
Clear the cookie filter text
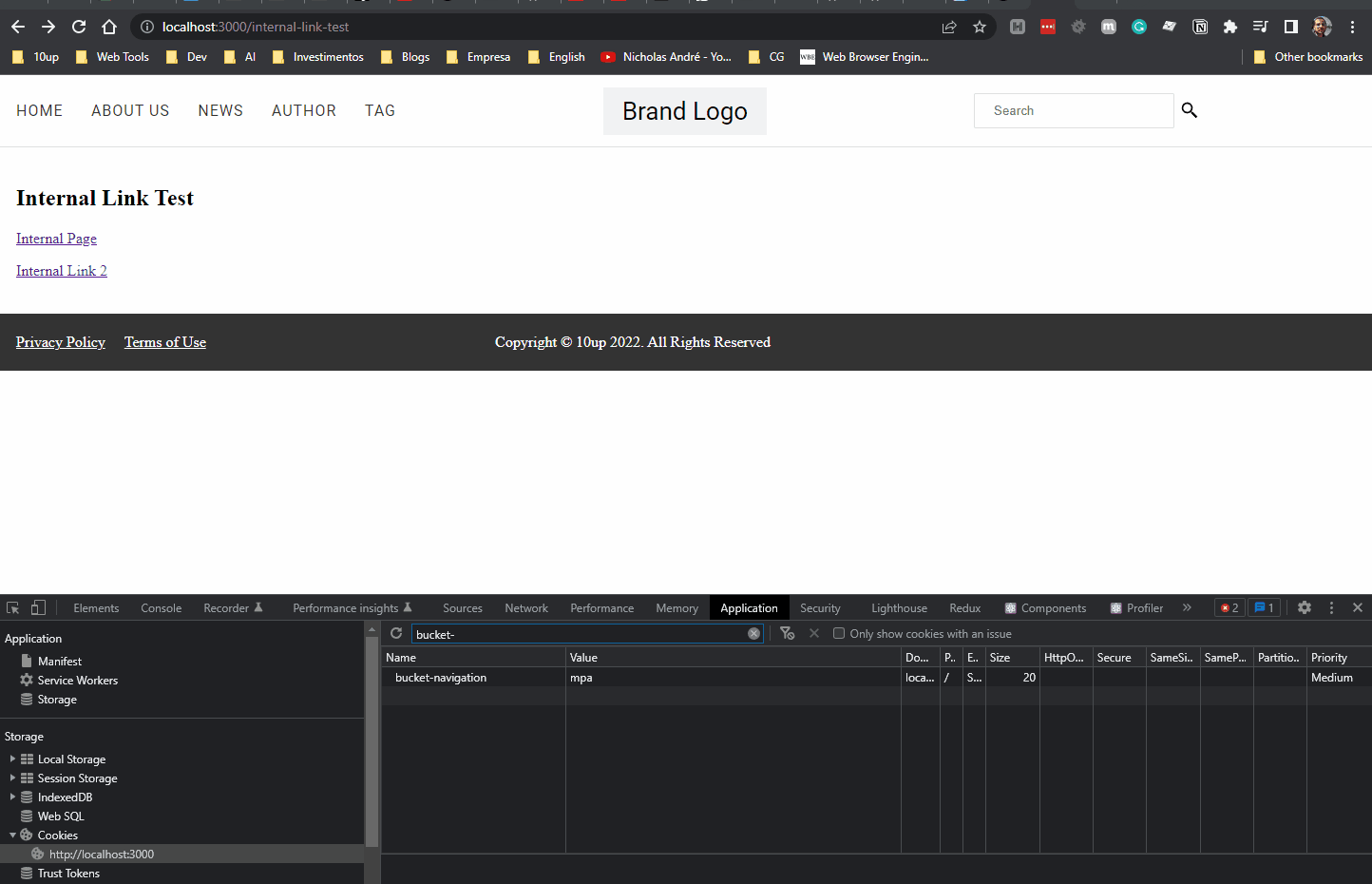point(753,634)
